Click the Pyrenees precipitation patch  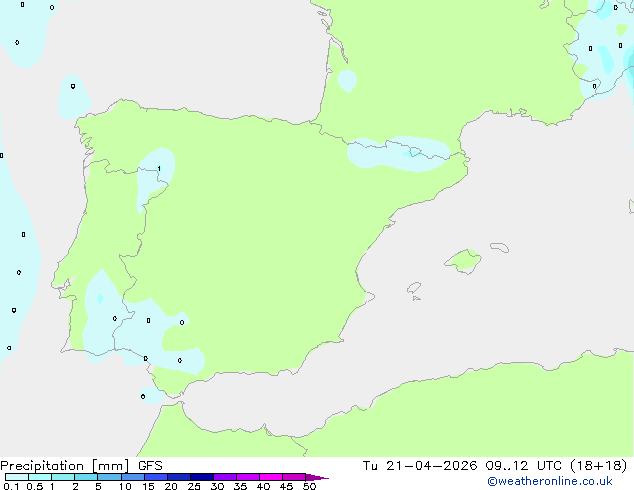(x=399, y=154)
